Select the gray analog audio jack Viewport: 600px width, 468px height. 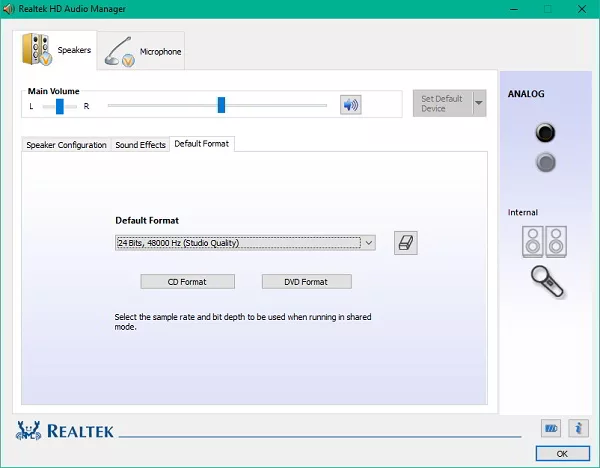(x=545, y=162)
